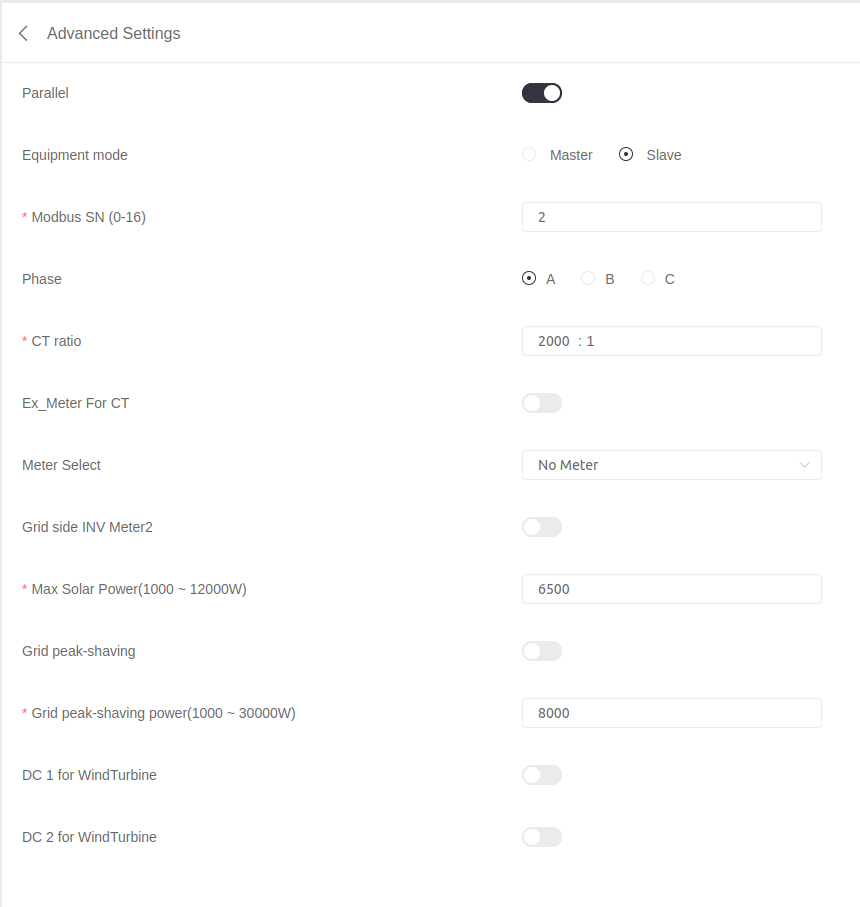Choose Phase A radio button
This screenshot has width=860, height=907.
(529, 279)
